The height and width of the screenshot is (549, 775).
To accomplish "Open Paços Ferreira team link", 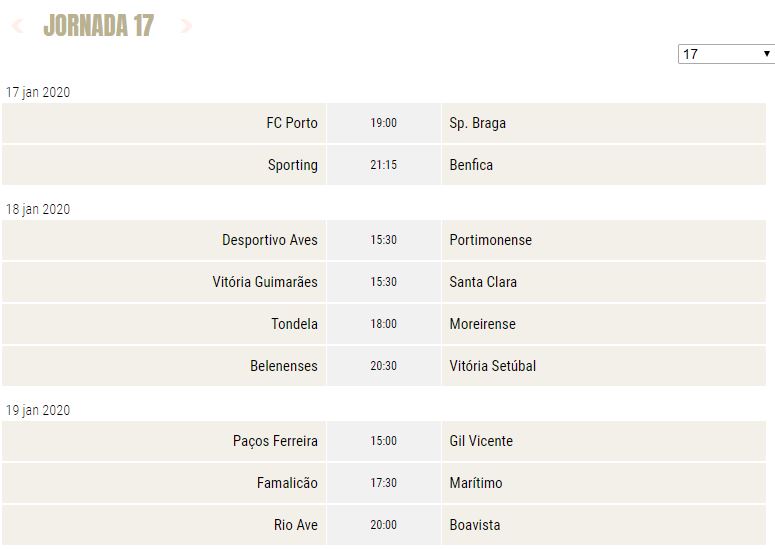I will [x=275, y=441].
